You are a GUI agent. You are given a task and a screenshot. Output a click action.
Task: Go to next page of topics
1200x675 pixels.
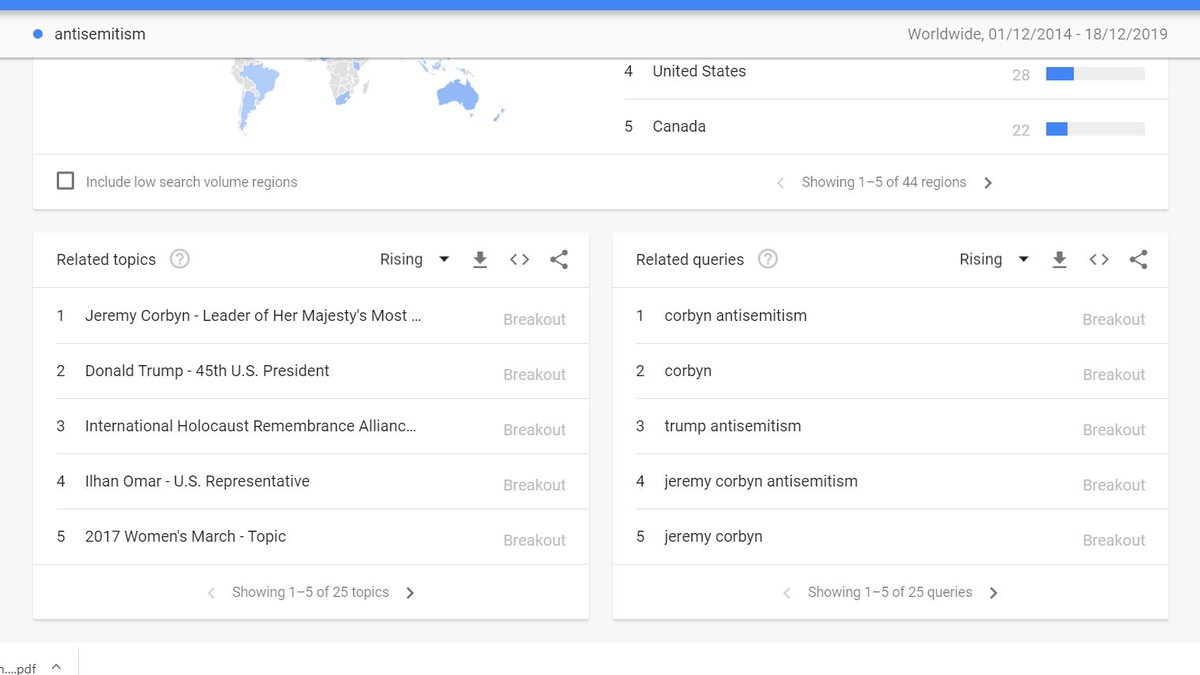click(x=410, y=593)
